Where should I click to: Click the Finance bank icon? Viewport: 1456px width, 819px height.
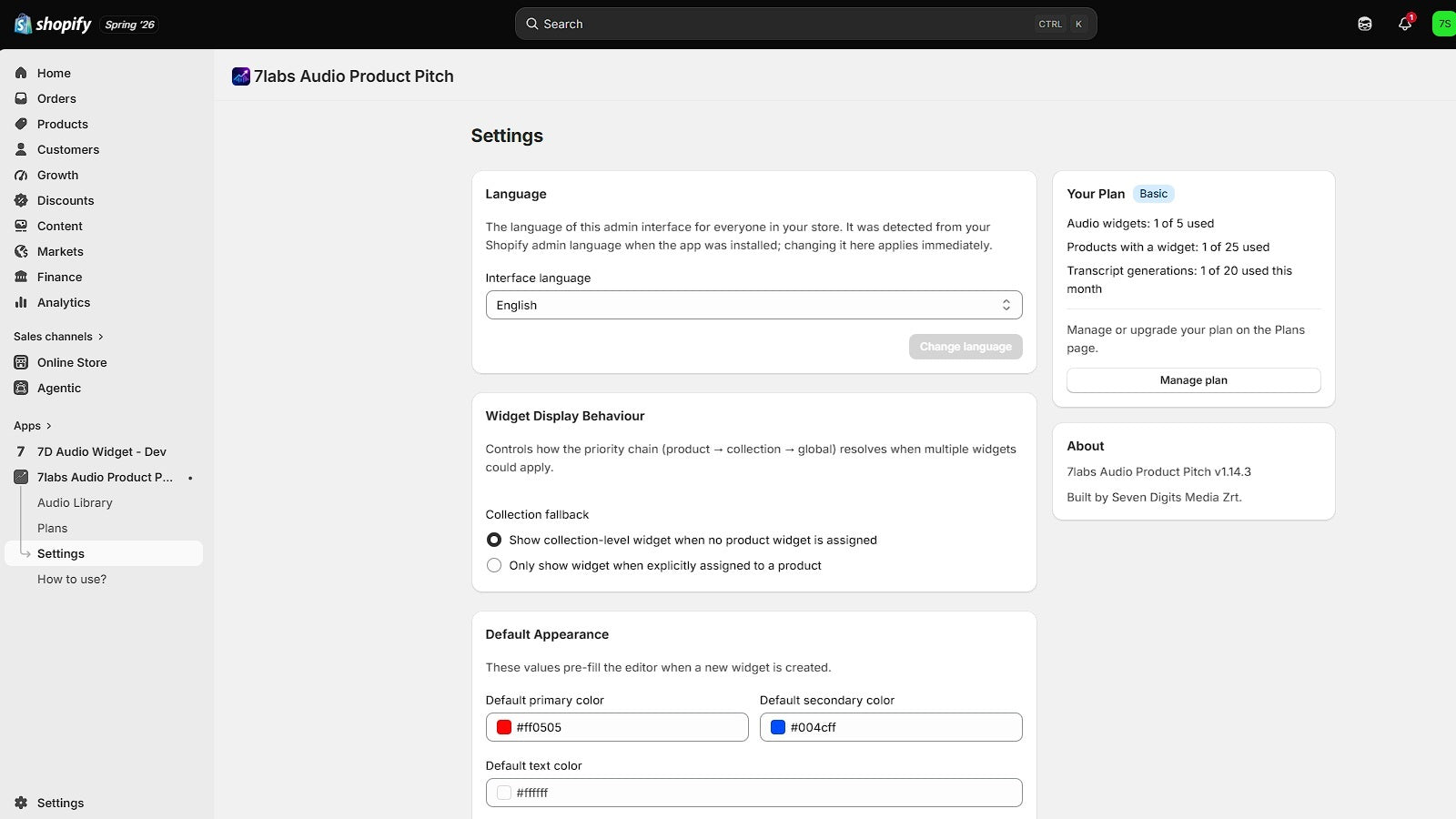pyautogui.click(x=21, y=277)
